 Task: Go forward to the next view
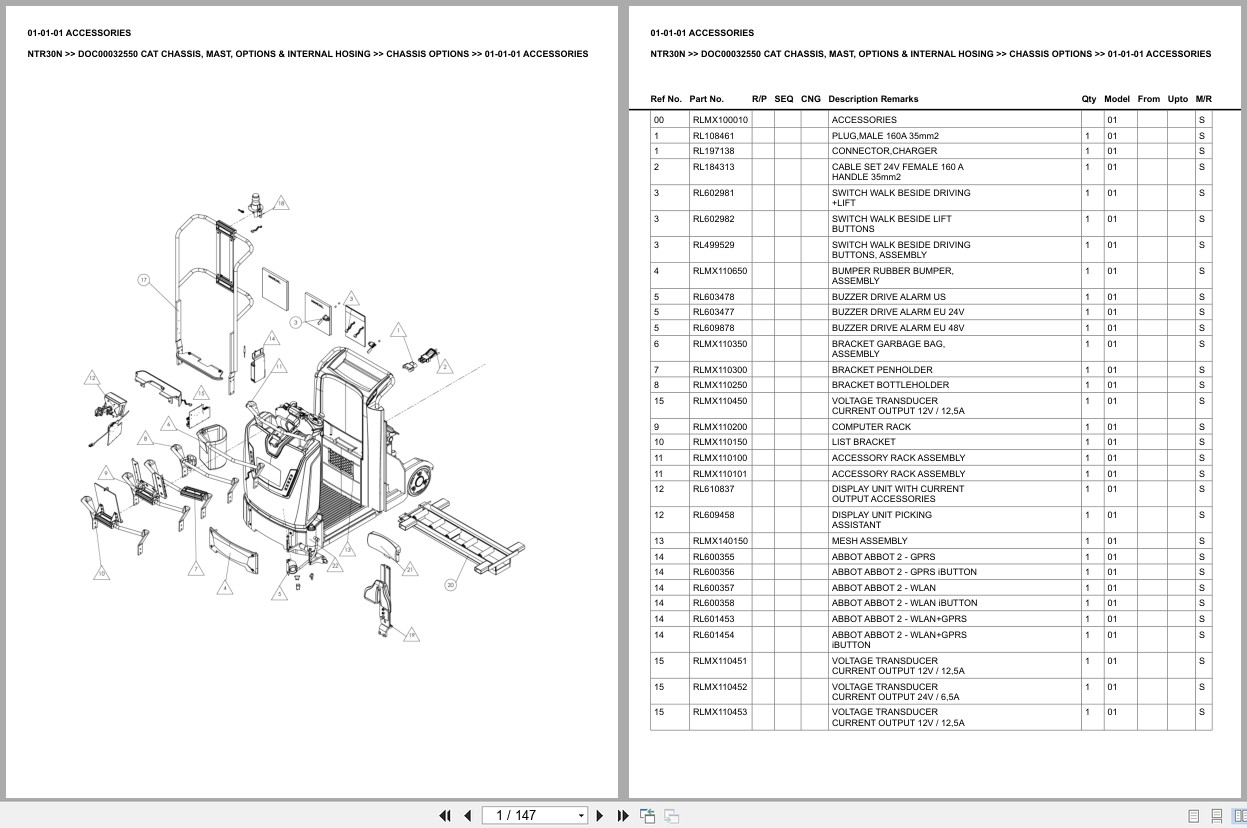tap(673, 815)
